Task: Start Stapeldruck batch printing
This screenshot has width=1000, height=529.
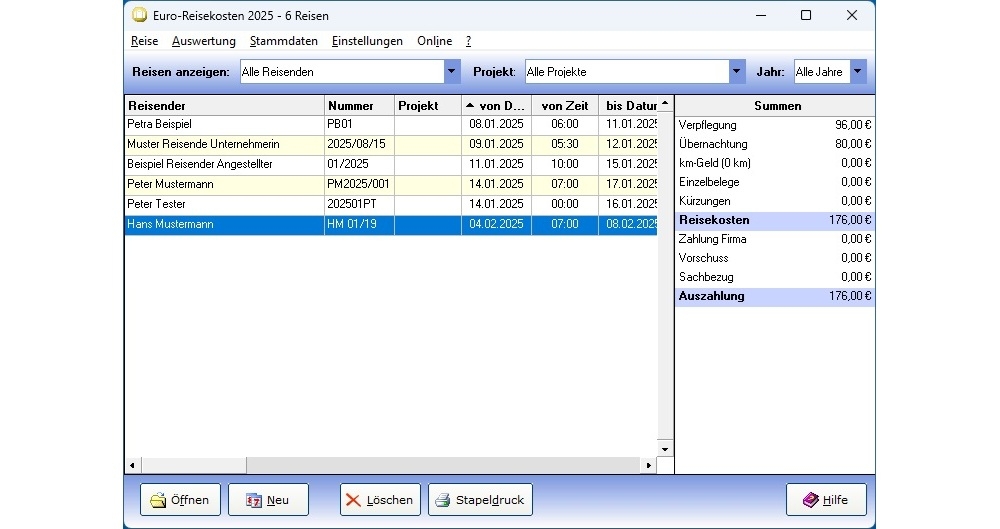Action: [x=480, y=500]
